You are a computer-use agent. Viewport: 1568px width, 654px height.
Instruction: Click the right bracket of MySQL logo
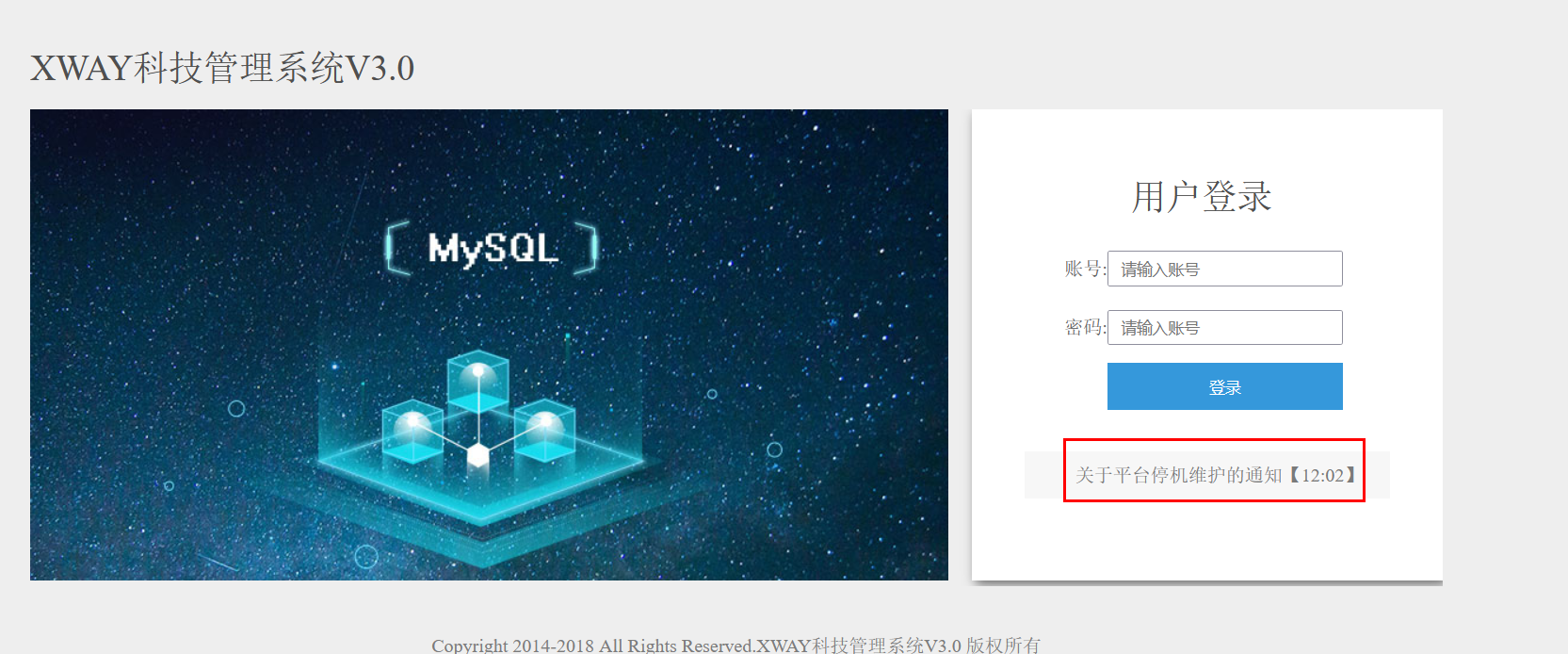[x=587, y=248]
